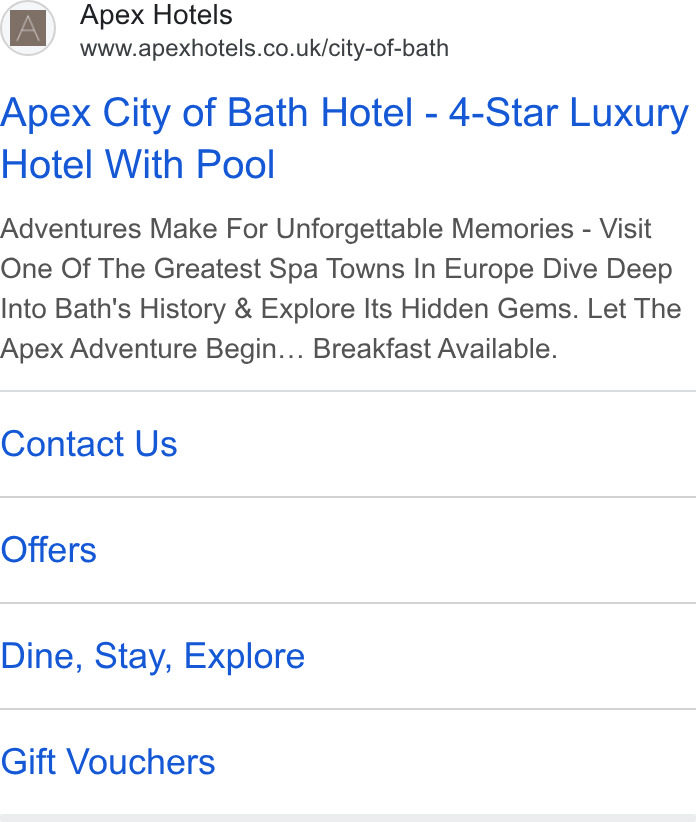Click 'Into Bath's History' description line
696x822 pixels.
[114, 309]
